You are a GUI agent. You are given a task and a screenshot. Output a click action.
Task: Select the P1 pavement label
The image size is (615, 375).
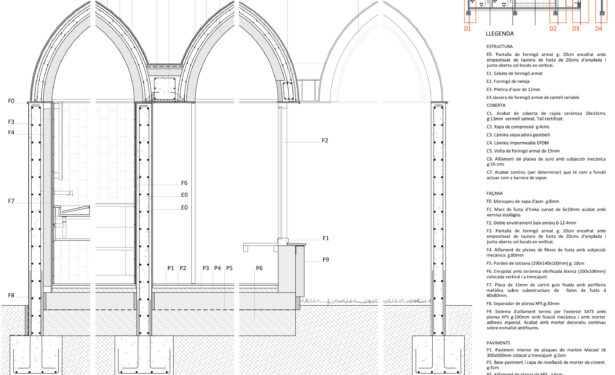click(171, 268)
